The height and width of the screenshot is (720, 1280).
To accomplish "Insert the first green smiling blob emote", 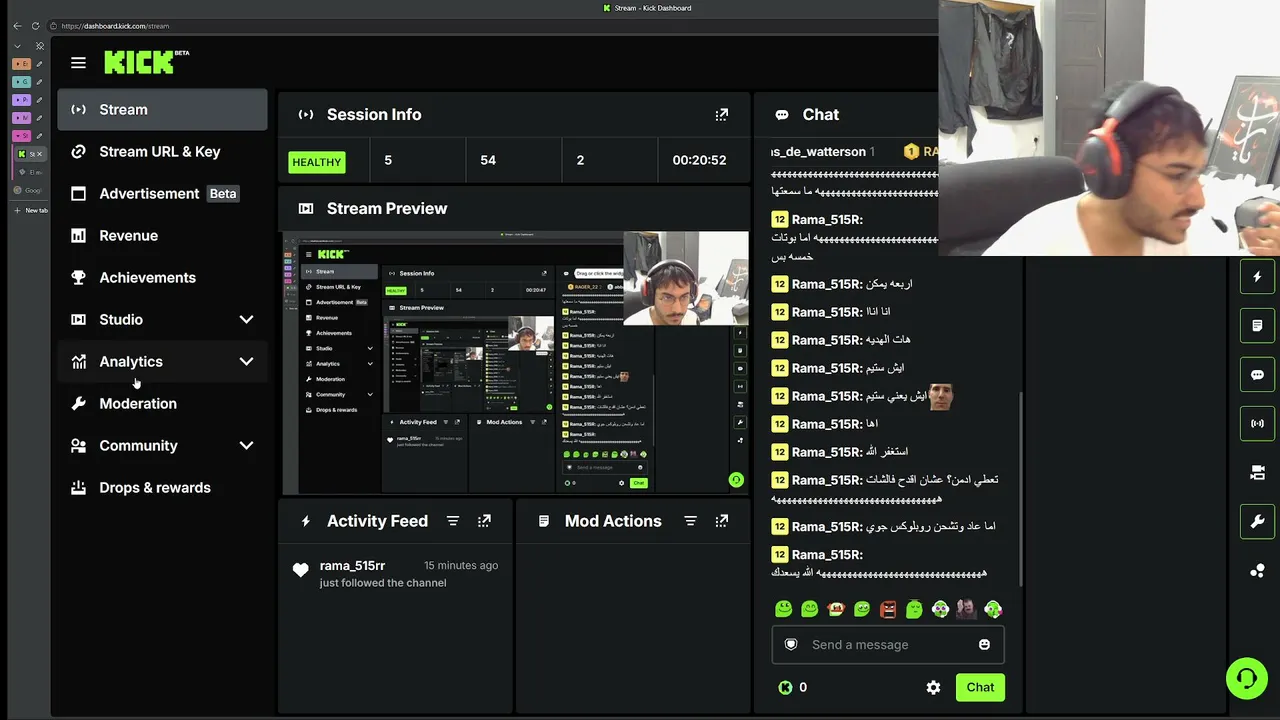I will click(x=784, y=609).
